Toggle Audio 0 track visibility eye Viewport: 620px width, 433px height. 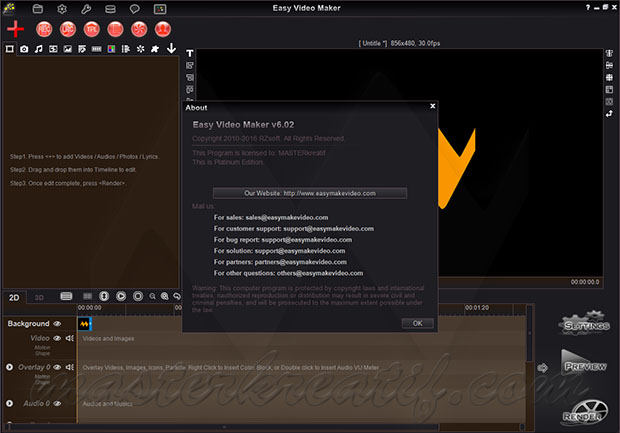57,403
